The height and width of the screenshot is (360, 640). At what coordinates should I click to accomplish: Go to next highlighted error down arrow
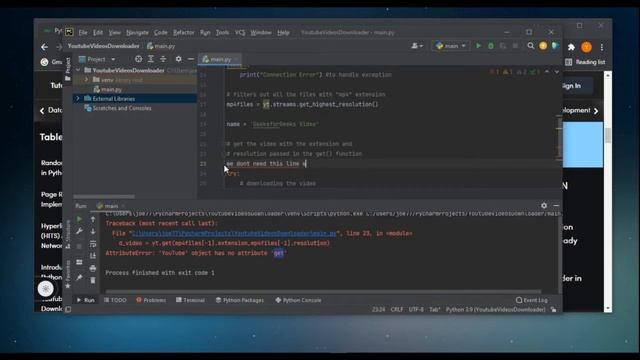pyautogui.click(x=556, y=72)
